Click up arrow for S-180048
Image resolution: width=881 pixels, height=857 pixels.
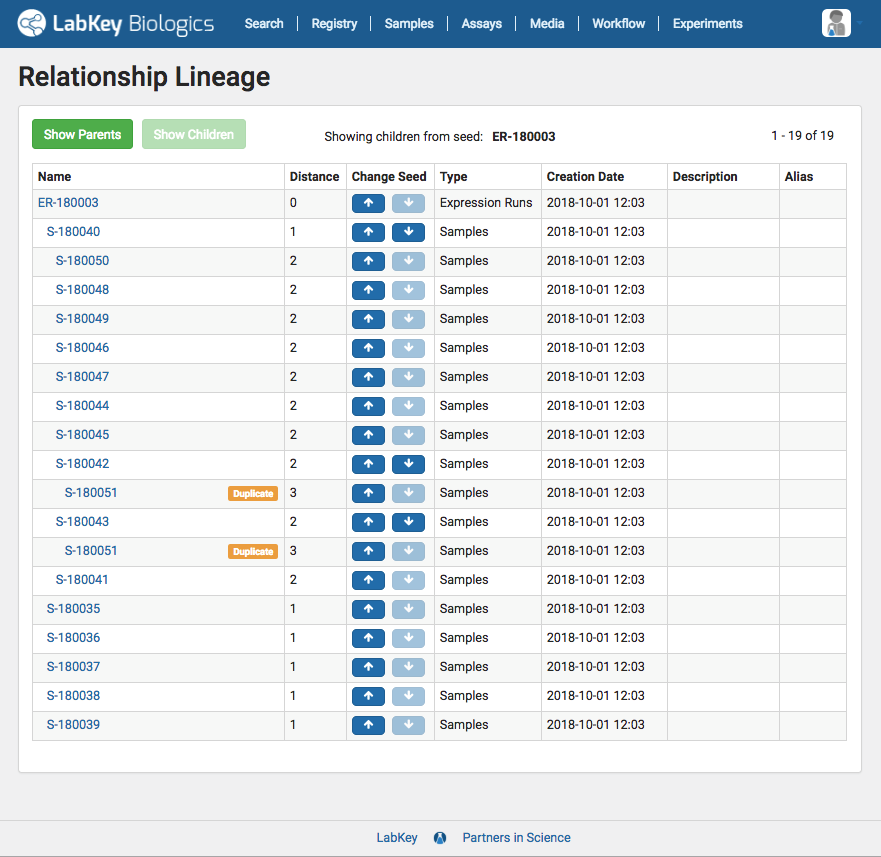point(368,290)
